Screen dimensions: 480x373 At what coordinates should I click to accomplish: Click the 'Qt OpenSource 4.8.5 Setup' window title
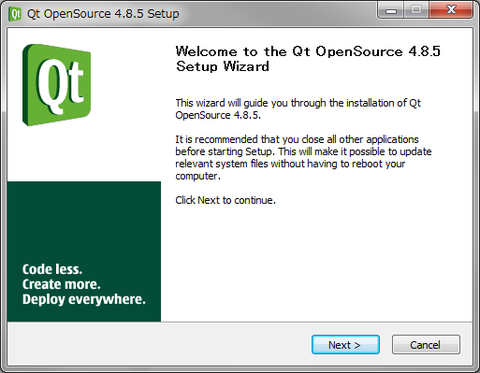103,14
